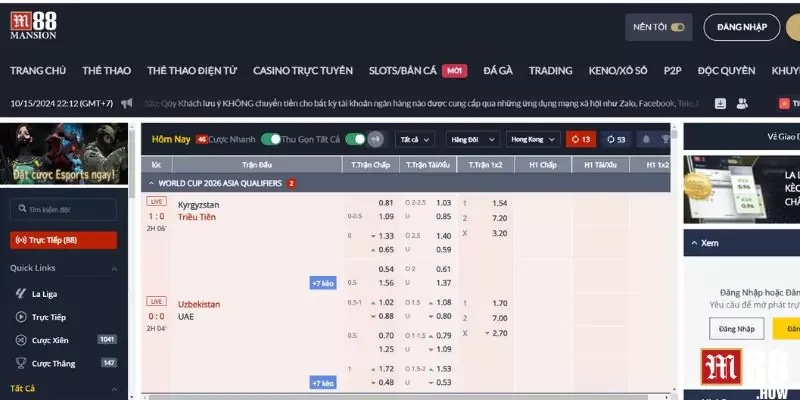800x400 pixels.
Task: Click the users icon in announcement bar
Action: (742, 103)
